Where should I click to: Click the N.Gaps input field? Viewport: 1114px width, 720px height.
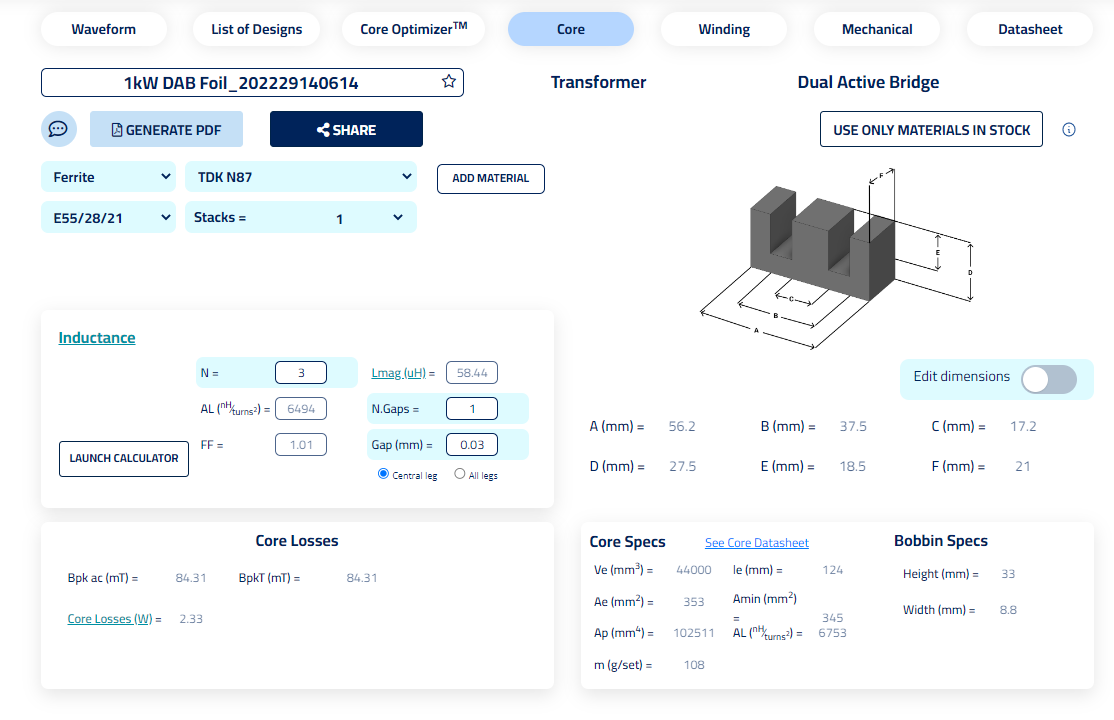472,409
